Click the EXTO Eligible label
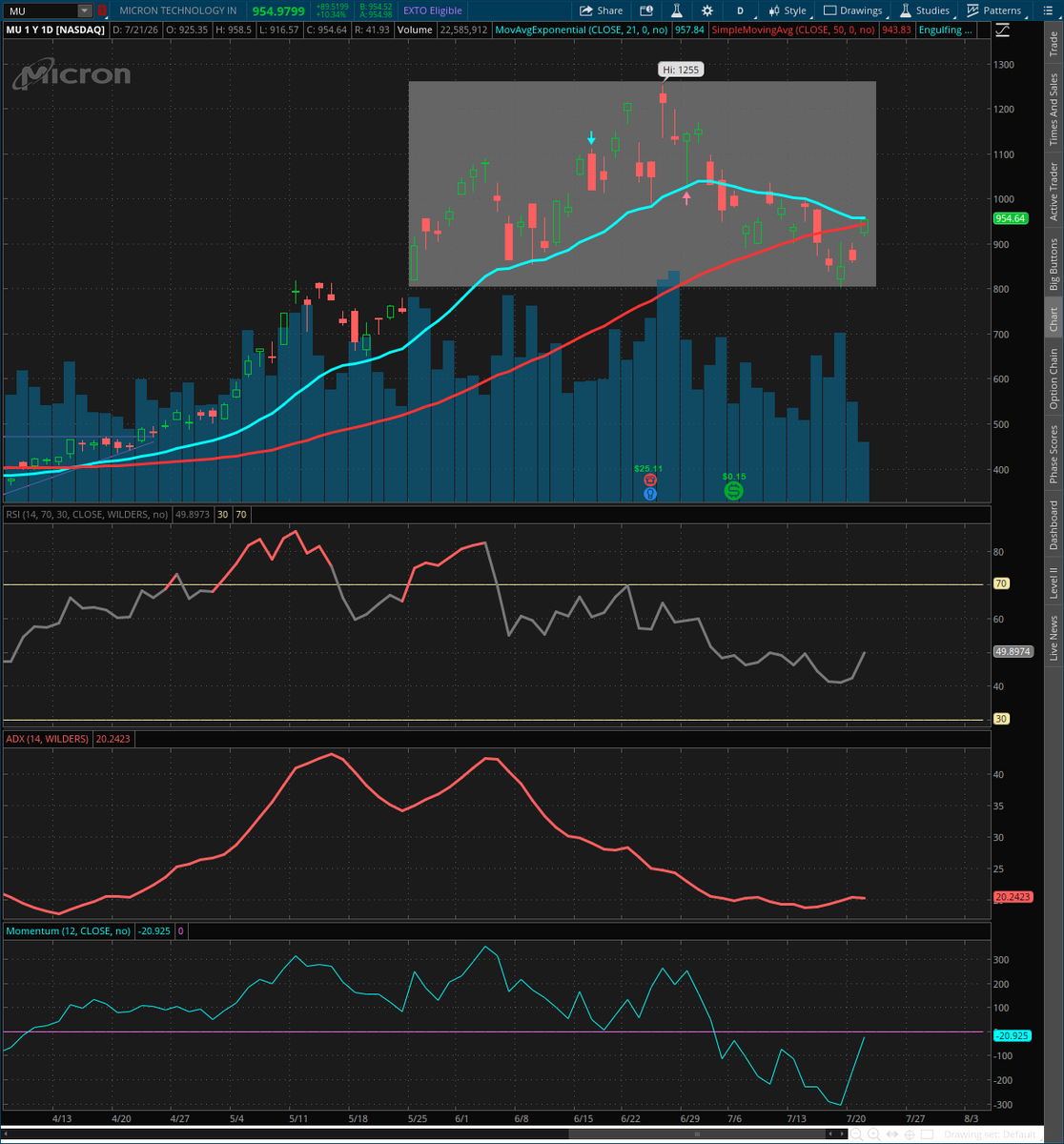Screen dimensions: 1064x1144 click(x=433, y=10)
